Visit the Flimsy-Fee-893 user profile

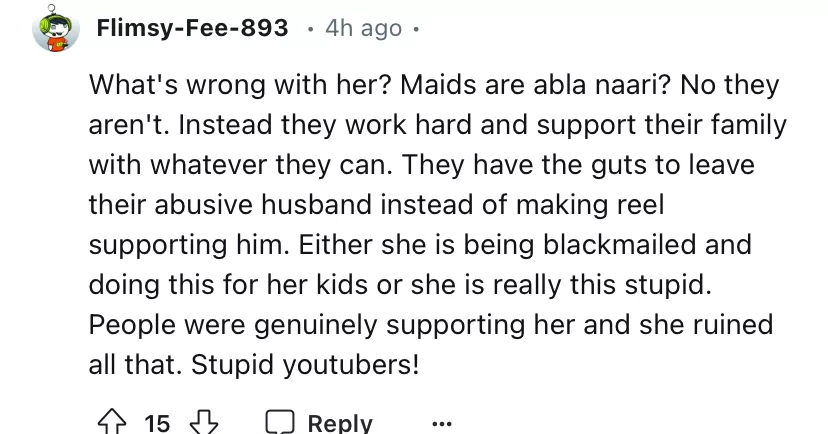tap(191, 30)
